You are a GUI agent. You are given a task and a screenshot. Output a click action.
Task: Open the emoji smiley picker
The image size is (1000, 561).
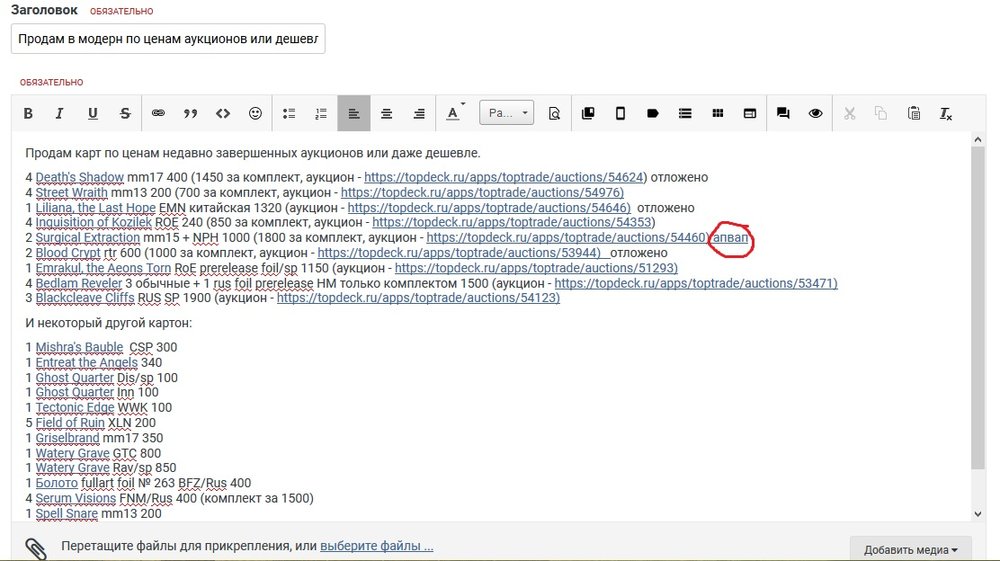pos(255,114)
